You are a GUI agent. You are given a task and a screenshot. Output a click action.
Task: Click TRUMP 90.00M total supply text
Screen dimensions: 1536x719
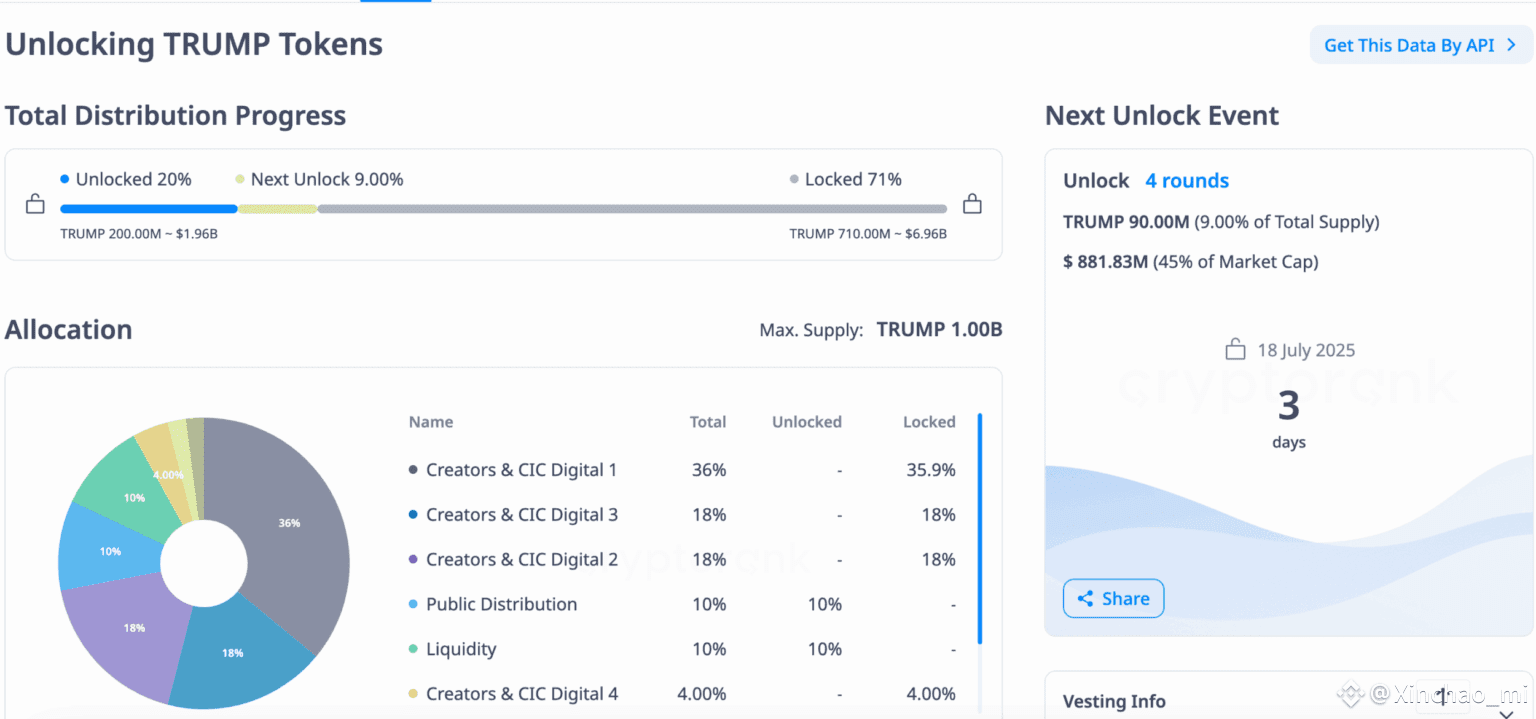click(1221, 222)
